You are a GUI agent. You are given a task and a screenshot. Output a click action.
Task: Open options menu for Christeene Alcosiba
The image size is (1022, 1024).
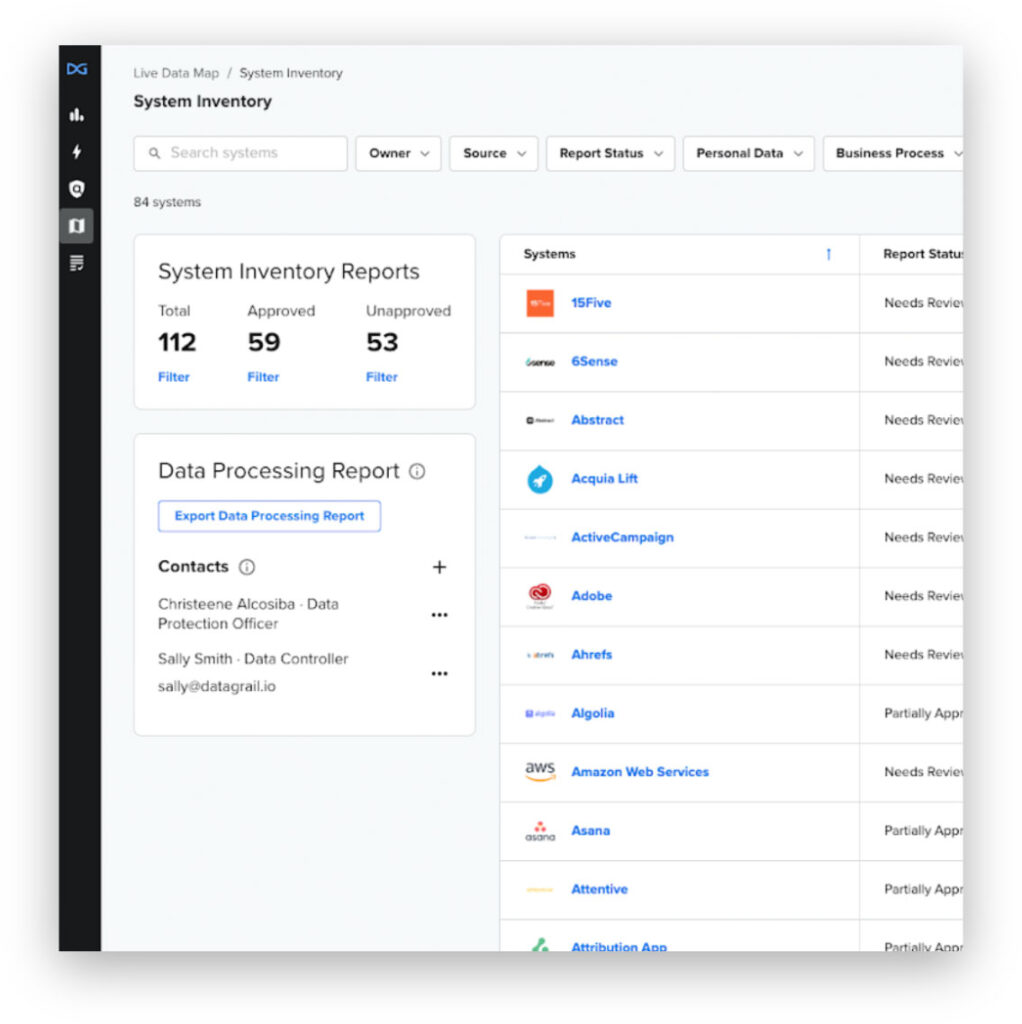439,615
